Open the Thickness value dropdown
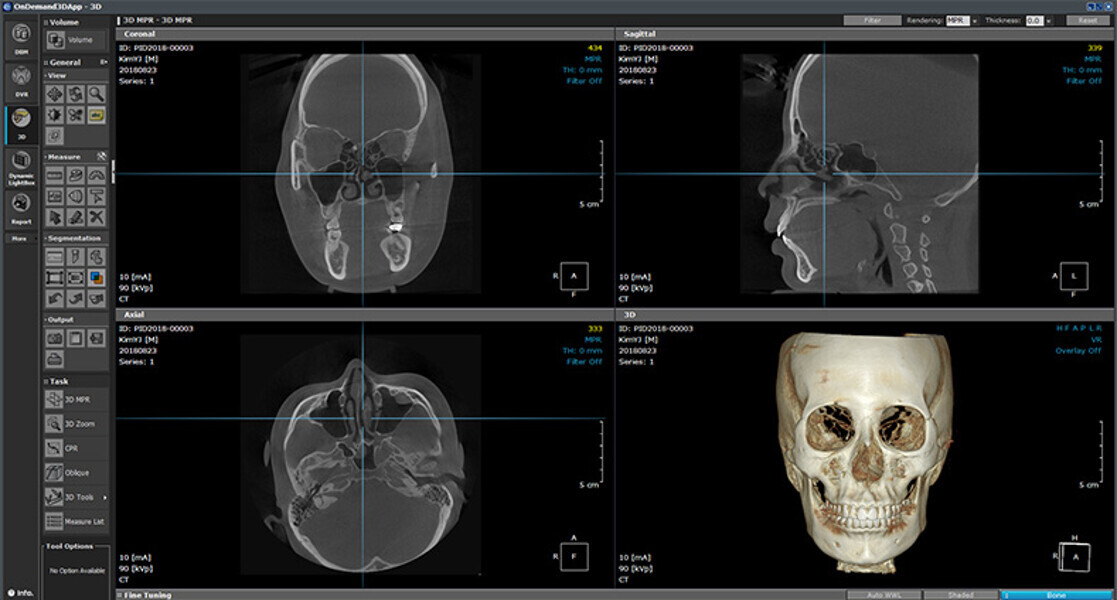This screenshot has height=600, width=1117. point(1049,20)
